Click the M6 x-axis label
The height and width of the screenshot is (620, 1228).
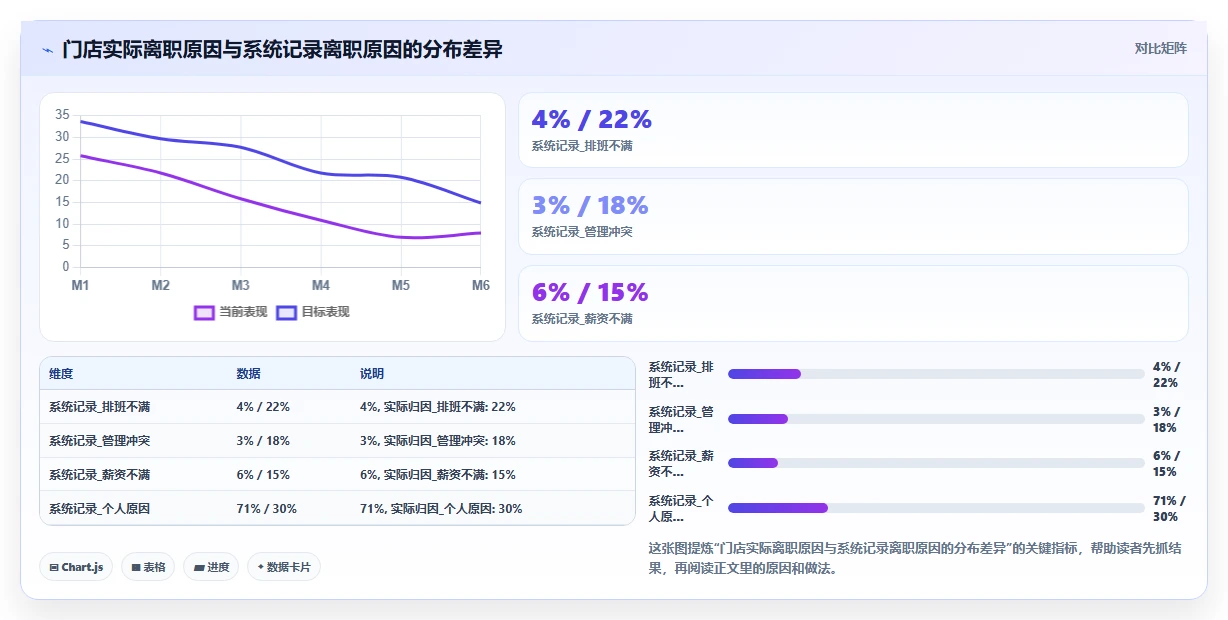[x=481, y=285]
